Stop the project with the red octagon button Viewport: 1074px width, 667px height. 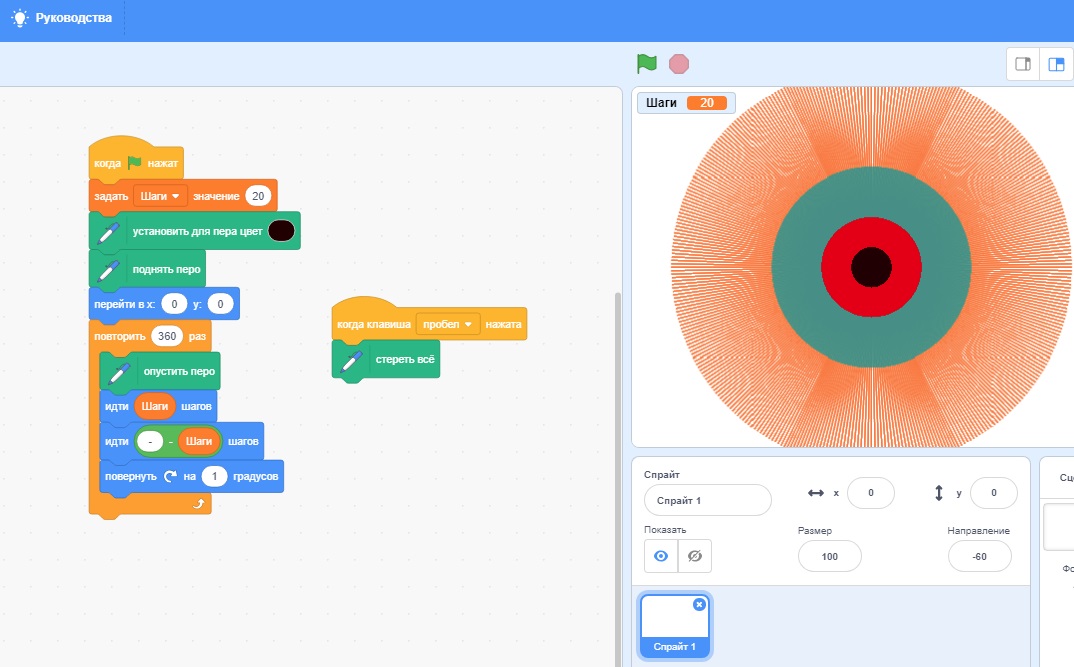679,64
